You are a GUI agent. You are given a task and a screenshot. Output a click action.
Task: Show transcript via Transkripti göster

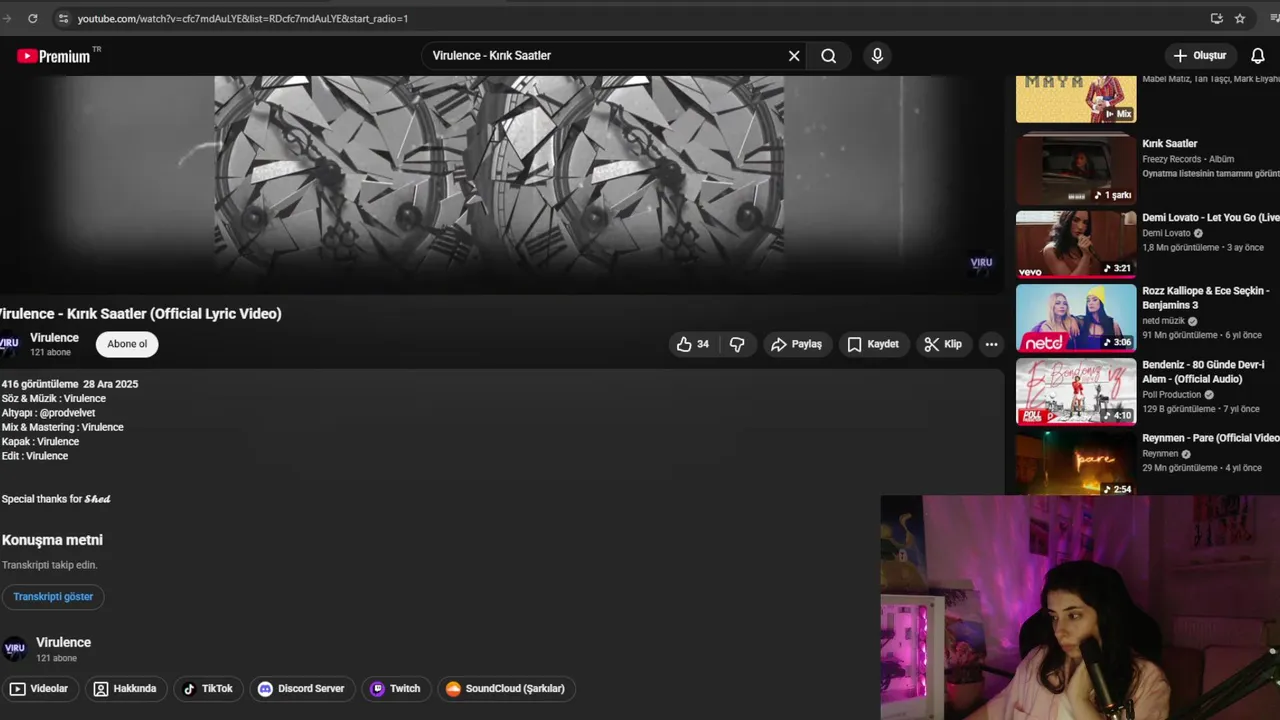[x=53, y=597]
